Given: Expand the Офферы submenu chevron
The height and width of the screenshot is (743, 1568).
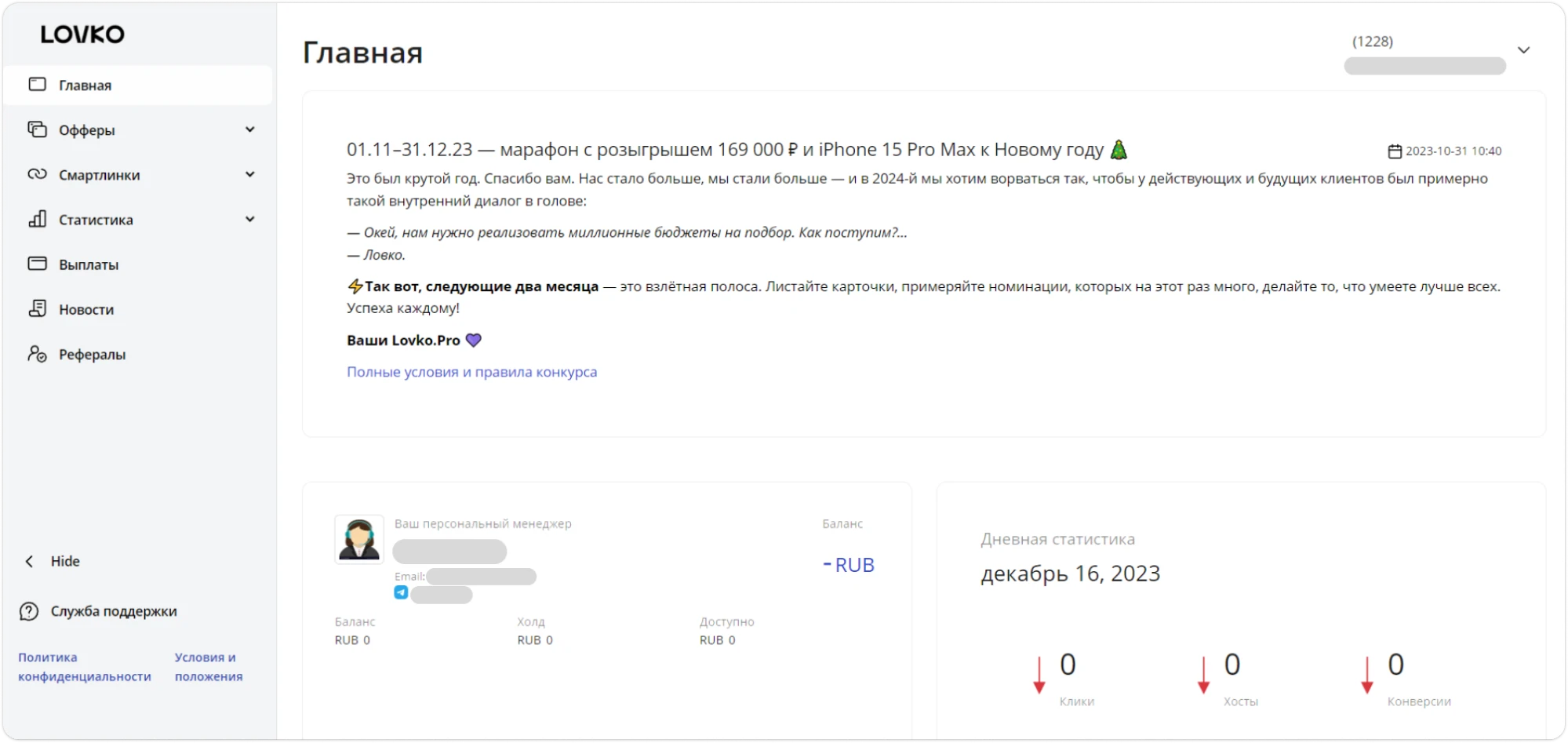Looking at the screenshot, I should pos(250,129).
